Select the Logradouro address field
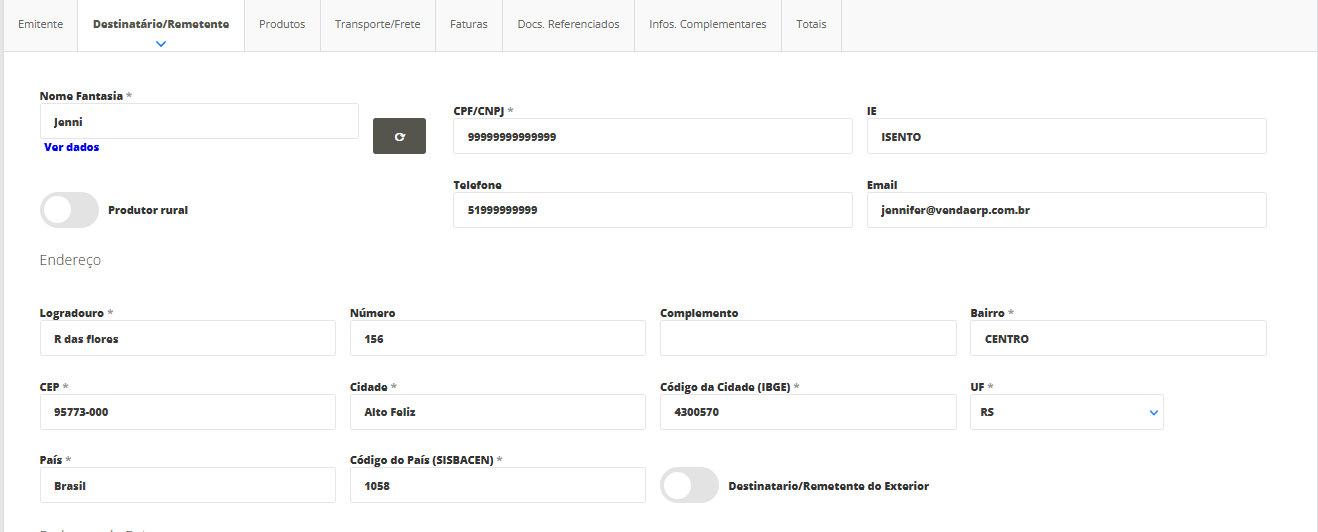Viewport: 1318px width, 532px height. [187, 338]
